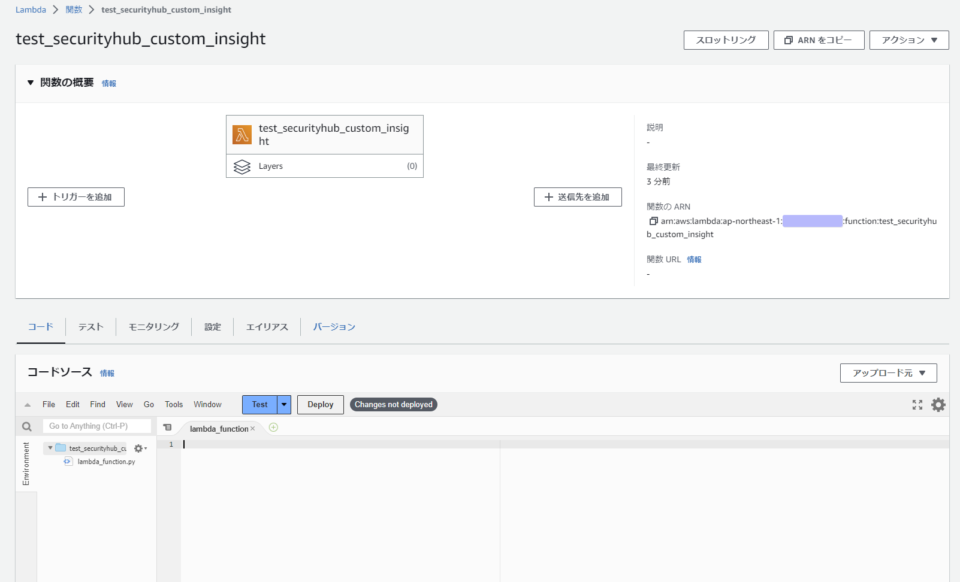Click the search magnifier icon in the editor

pyautogui.click(x=27, y=427)
